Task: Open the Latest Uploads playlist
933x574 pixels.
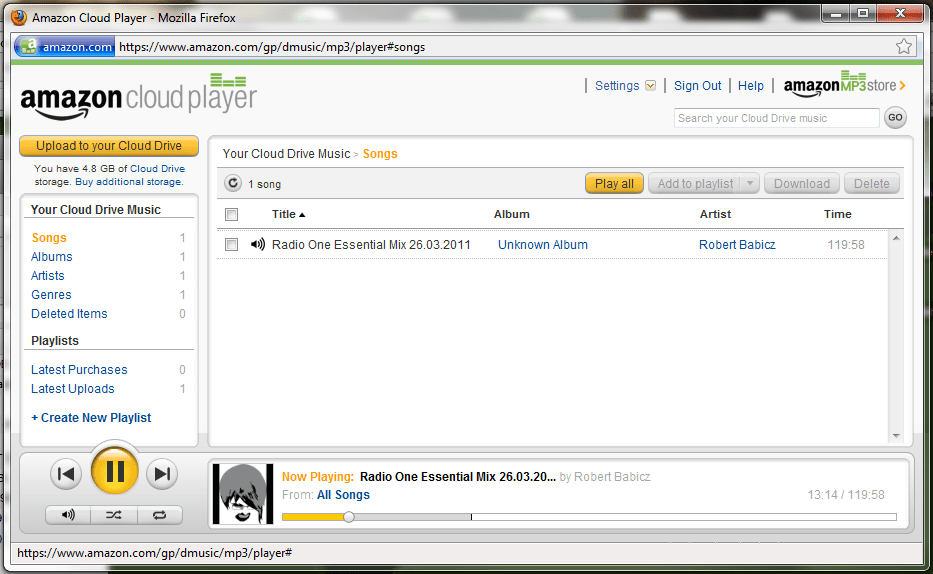Action: (x=73, y=389)
